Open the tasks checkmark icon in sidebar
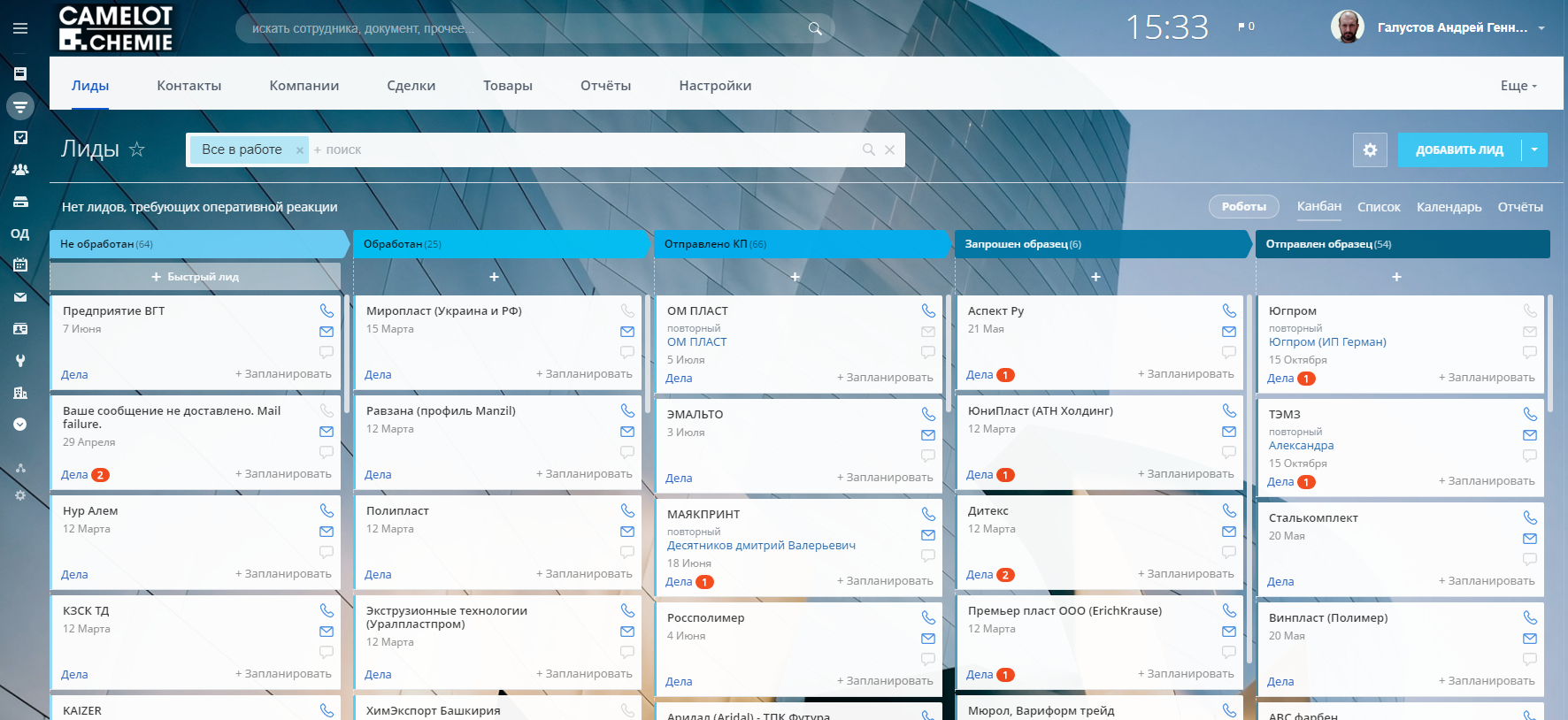This screenshot has width=1568, height=720. point(20,138)
